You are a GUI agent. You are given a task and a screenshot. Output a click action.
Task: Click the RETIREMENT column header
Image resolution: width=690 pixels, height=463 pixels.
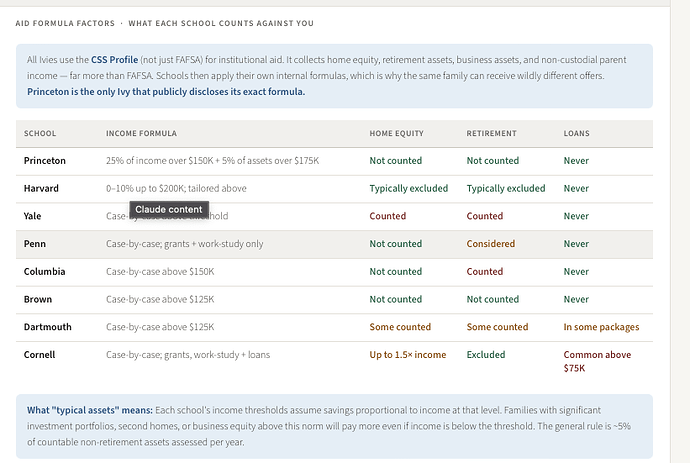pos(492,133)
